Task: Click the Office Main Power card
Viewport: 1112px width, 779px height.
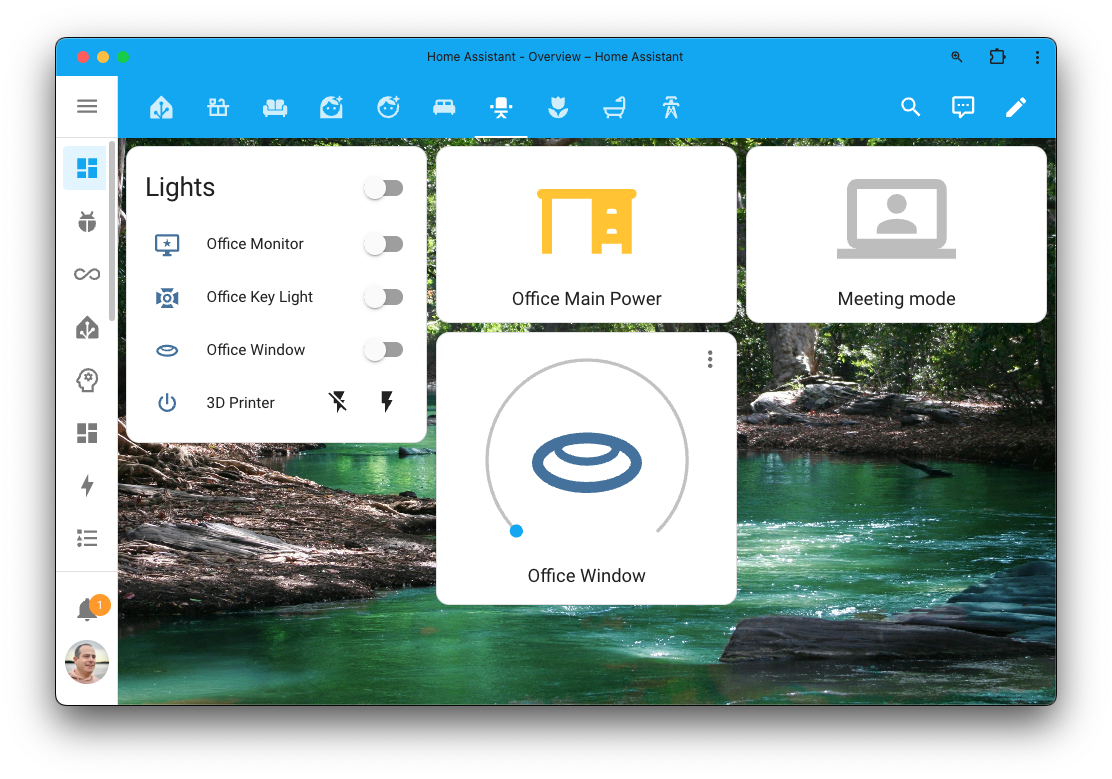Action: [586, 234]
